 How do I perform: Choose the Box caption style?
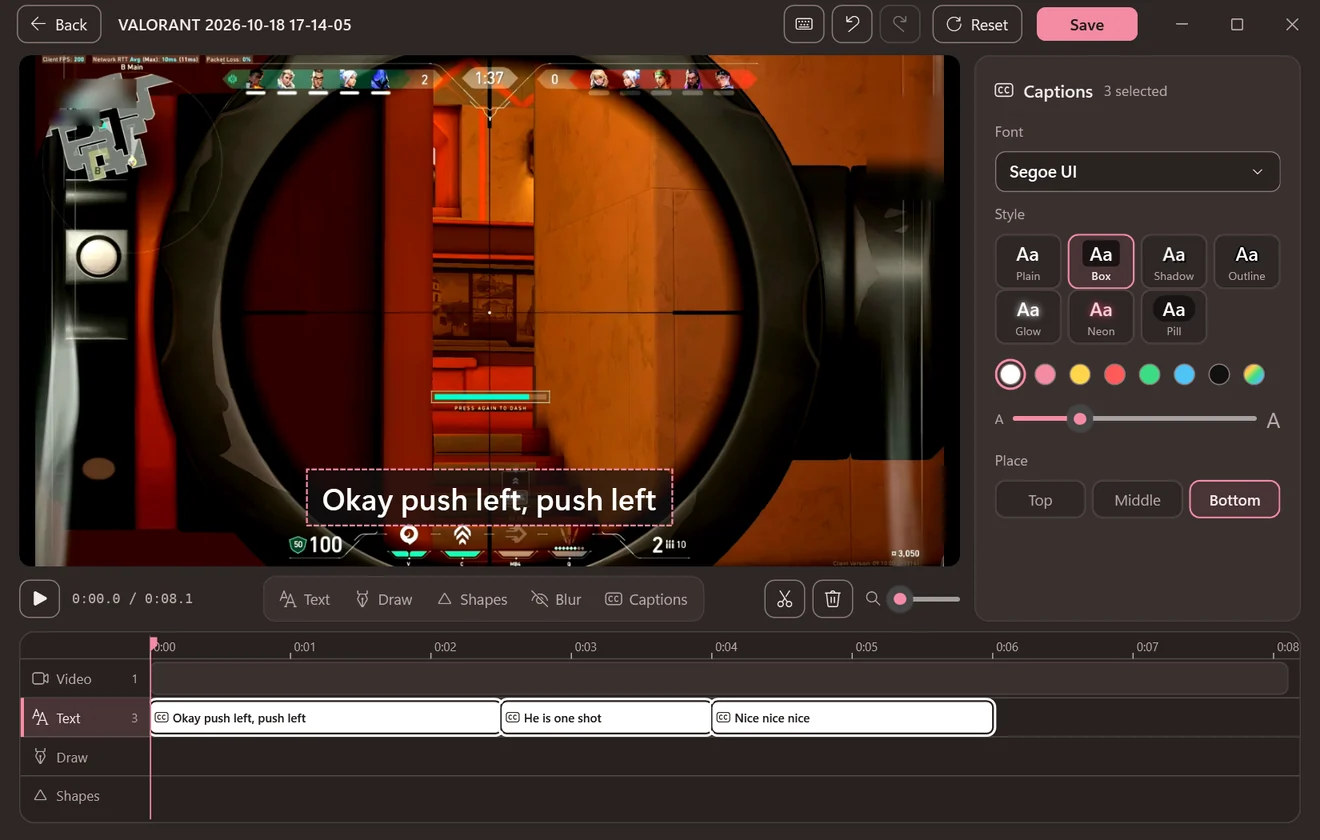[1101, 262]
